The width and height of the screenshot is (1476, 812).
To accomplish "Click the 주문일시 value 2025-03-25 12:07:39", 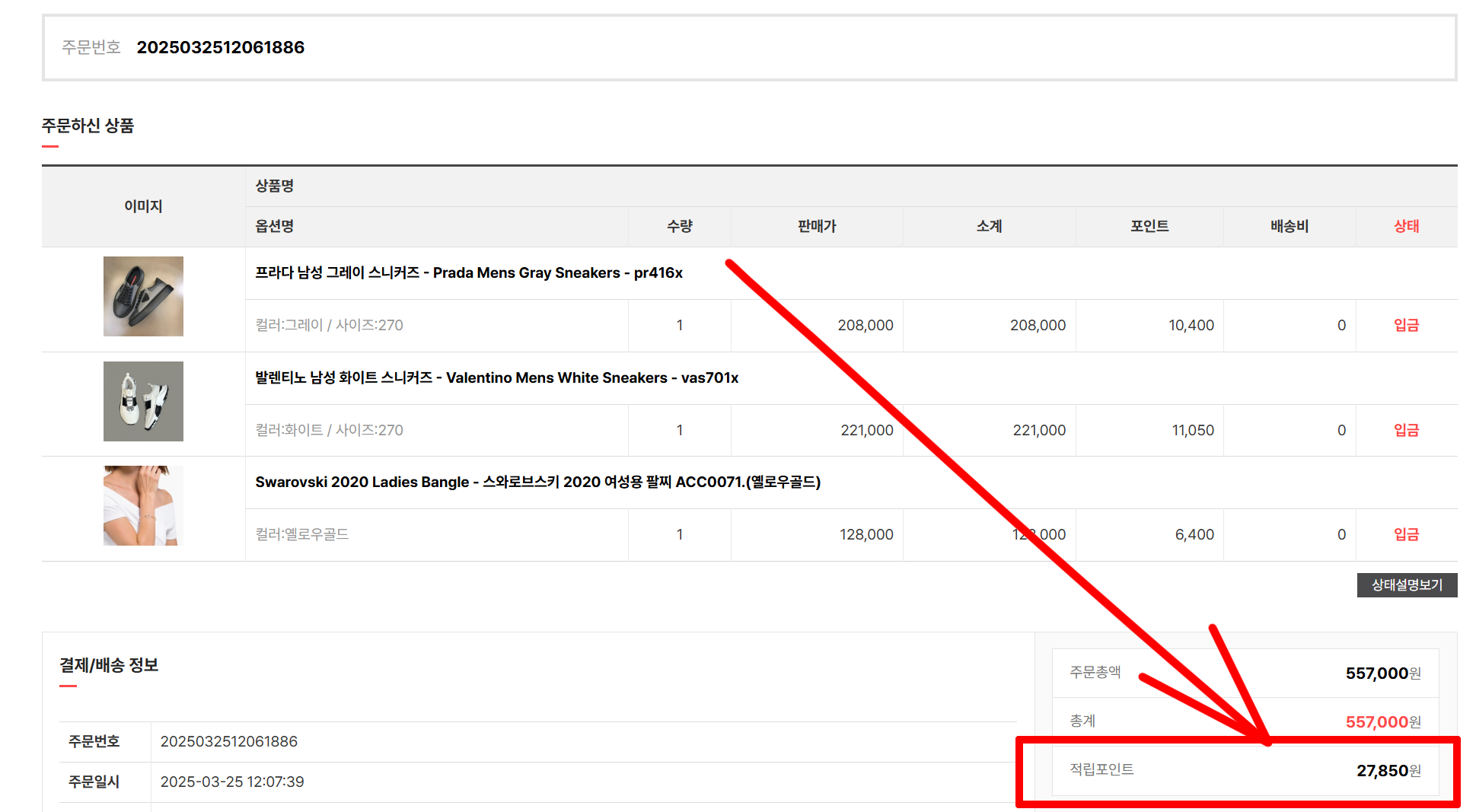I will pyautogui.click(x=232, y=782).
